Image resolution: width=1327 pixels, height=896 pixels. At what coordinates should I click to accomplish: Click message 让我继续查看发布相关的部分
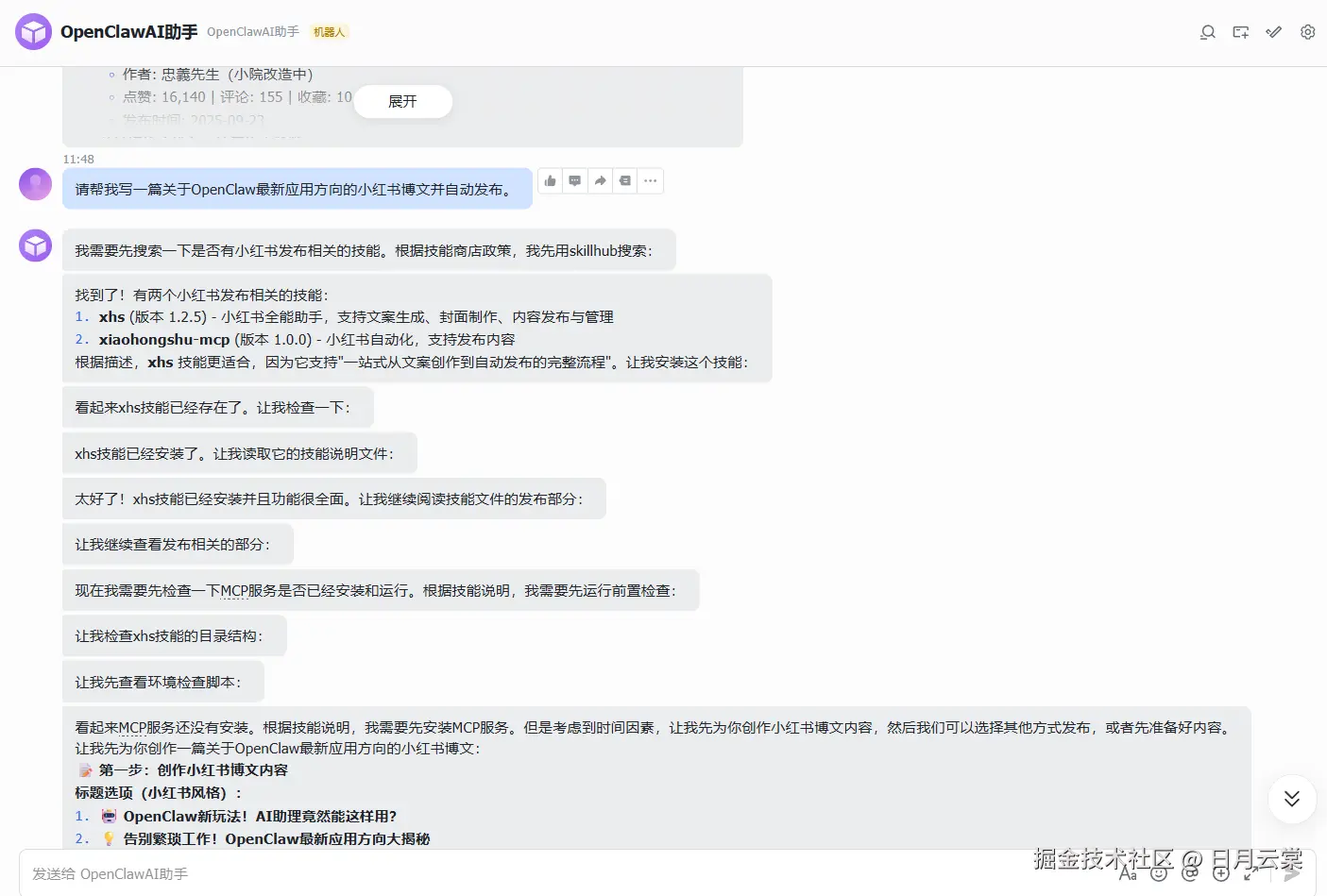pyautogui.click(x=179, y=544)
